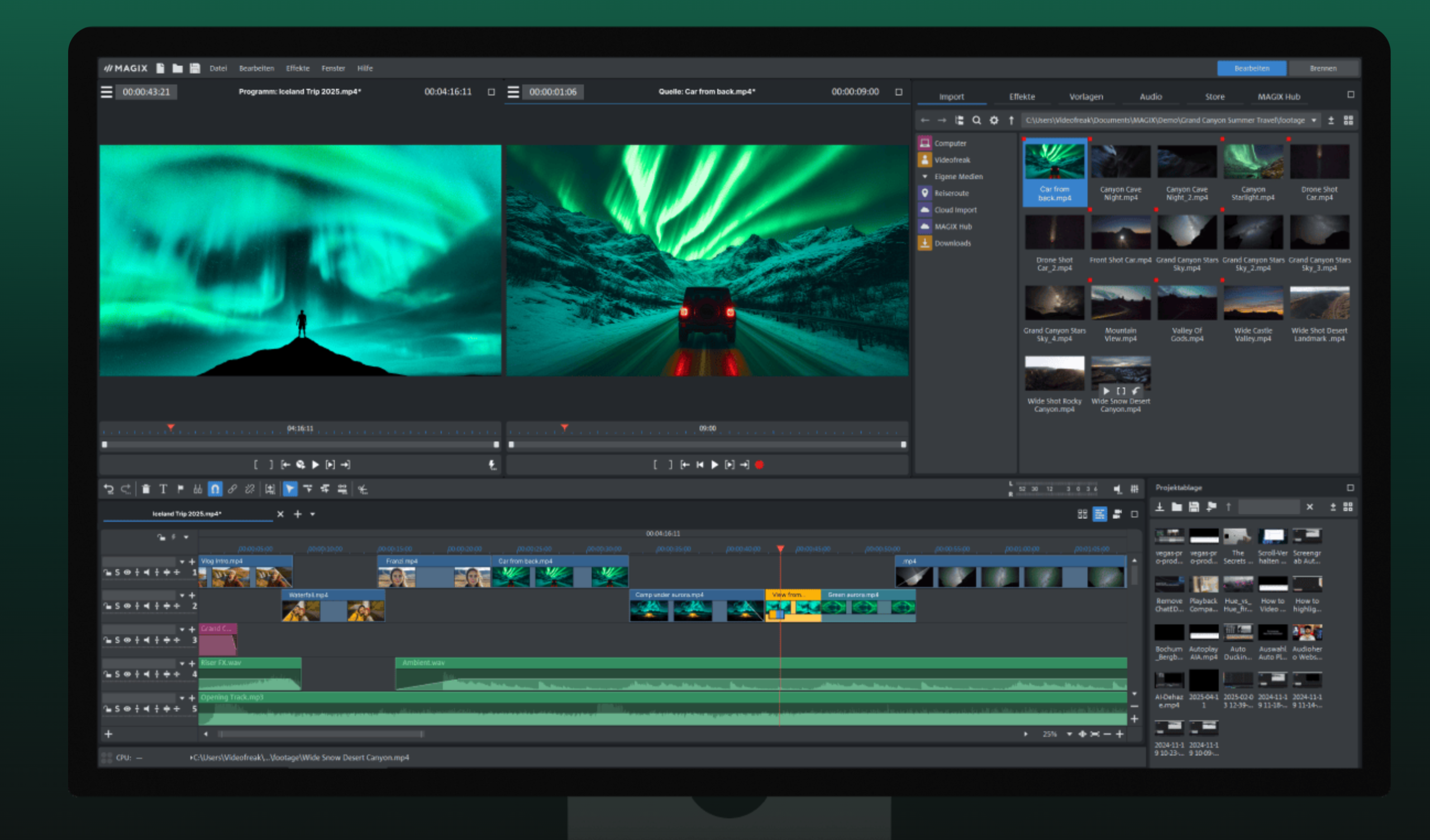This screenshot has height=840, width=1430.
Task: Set in-point bracket in program monitor
Action: tap(256, 465)
